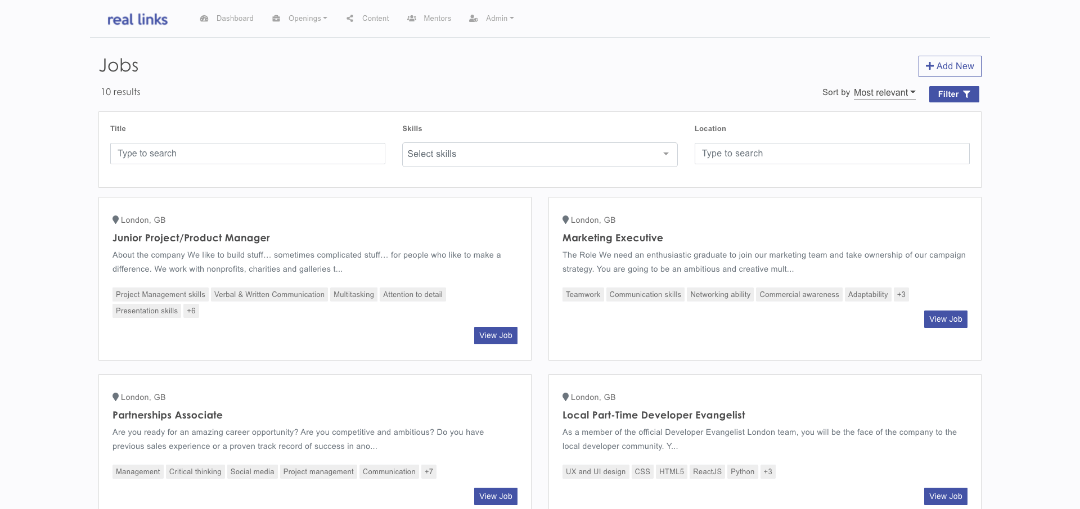Click the Mentors people icon
This screenshot has height=509, width=1080.
pos(412,19)
